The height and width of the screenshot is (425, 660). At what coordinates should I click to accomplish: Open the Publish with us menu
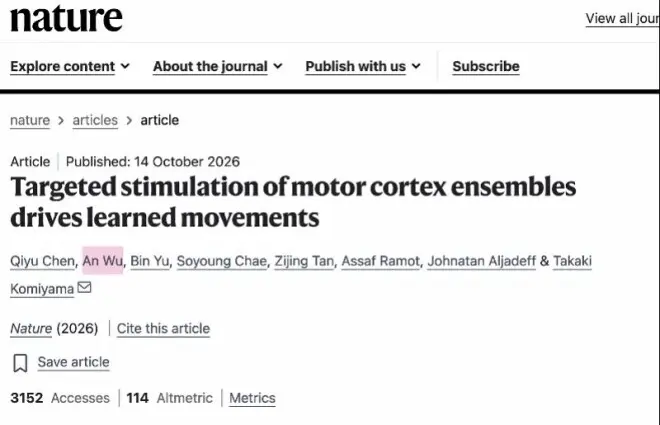click(356, 66)
